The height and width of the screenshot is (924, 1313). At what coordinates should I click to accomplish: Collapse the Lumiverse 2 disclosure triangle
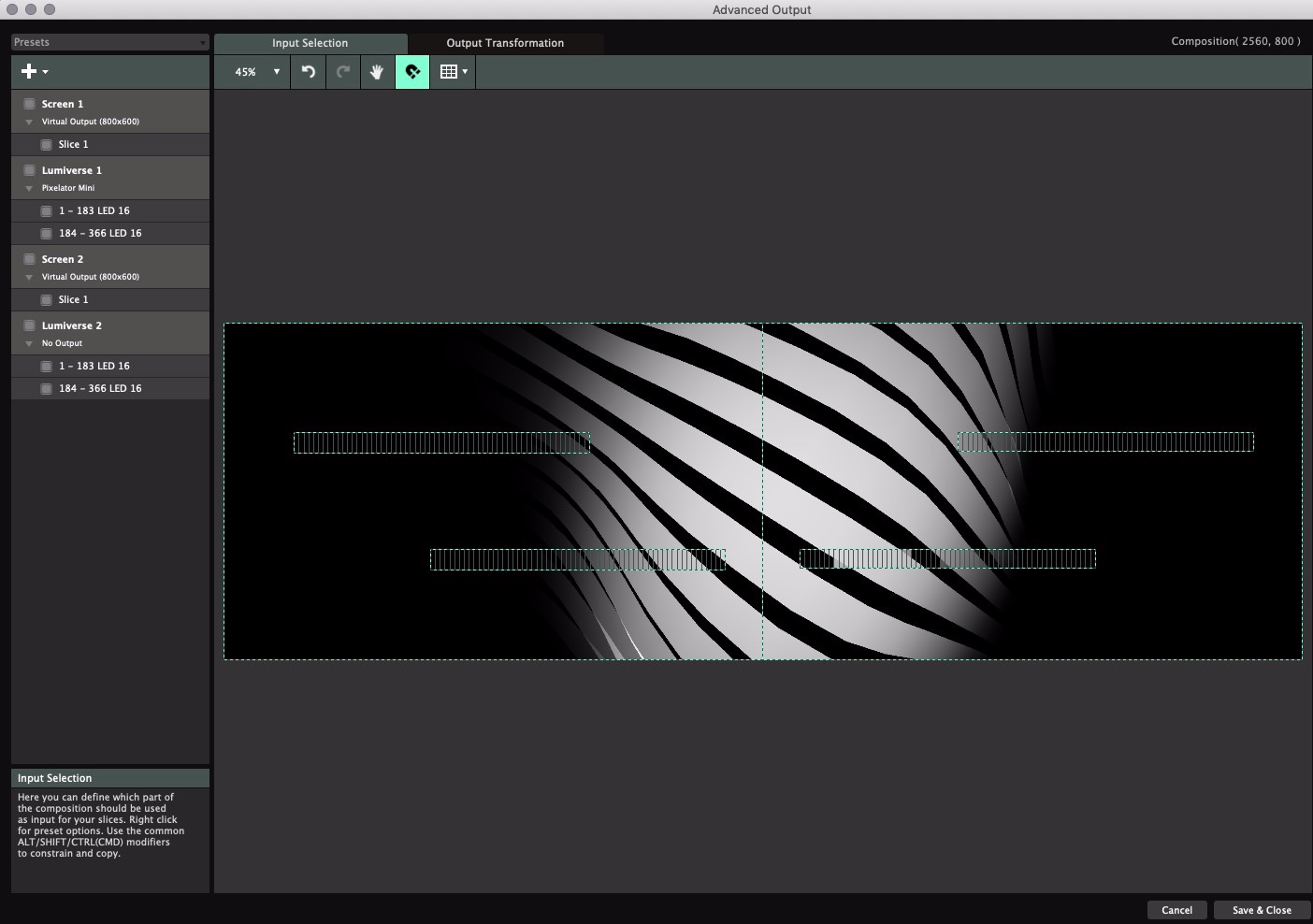pos(29,344)
